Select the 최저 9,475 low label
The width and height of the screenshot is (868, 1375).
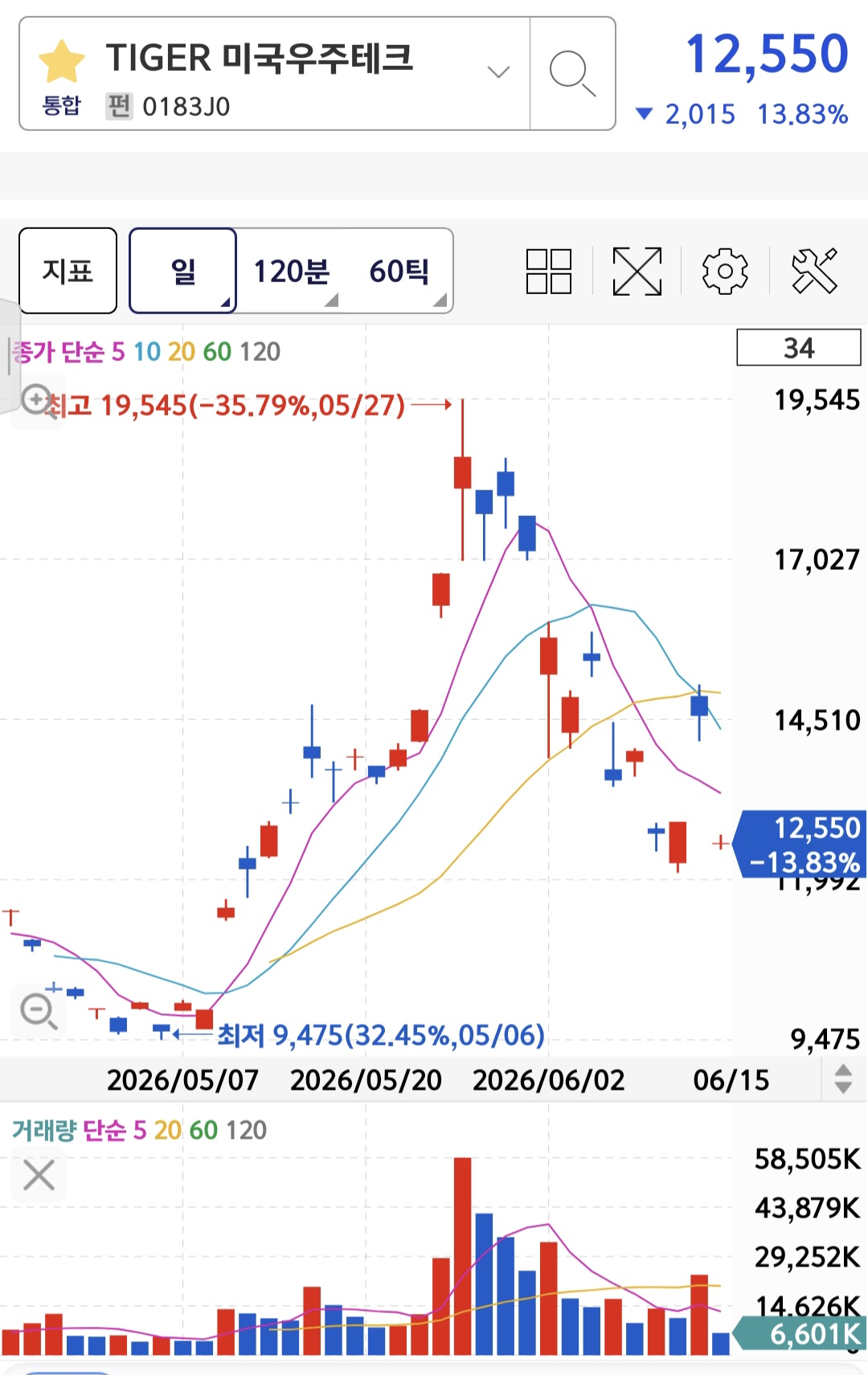[x=381, y=1035]
